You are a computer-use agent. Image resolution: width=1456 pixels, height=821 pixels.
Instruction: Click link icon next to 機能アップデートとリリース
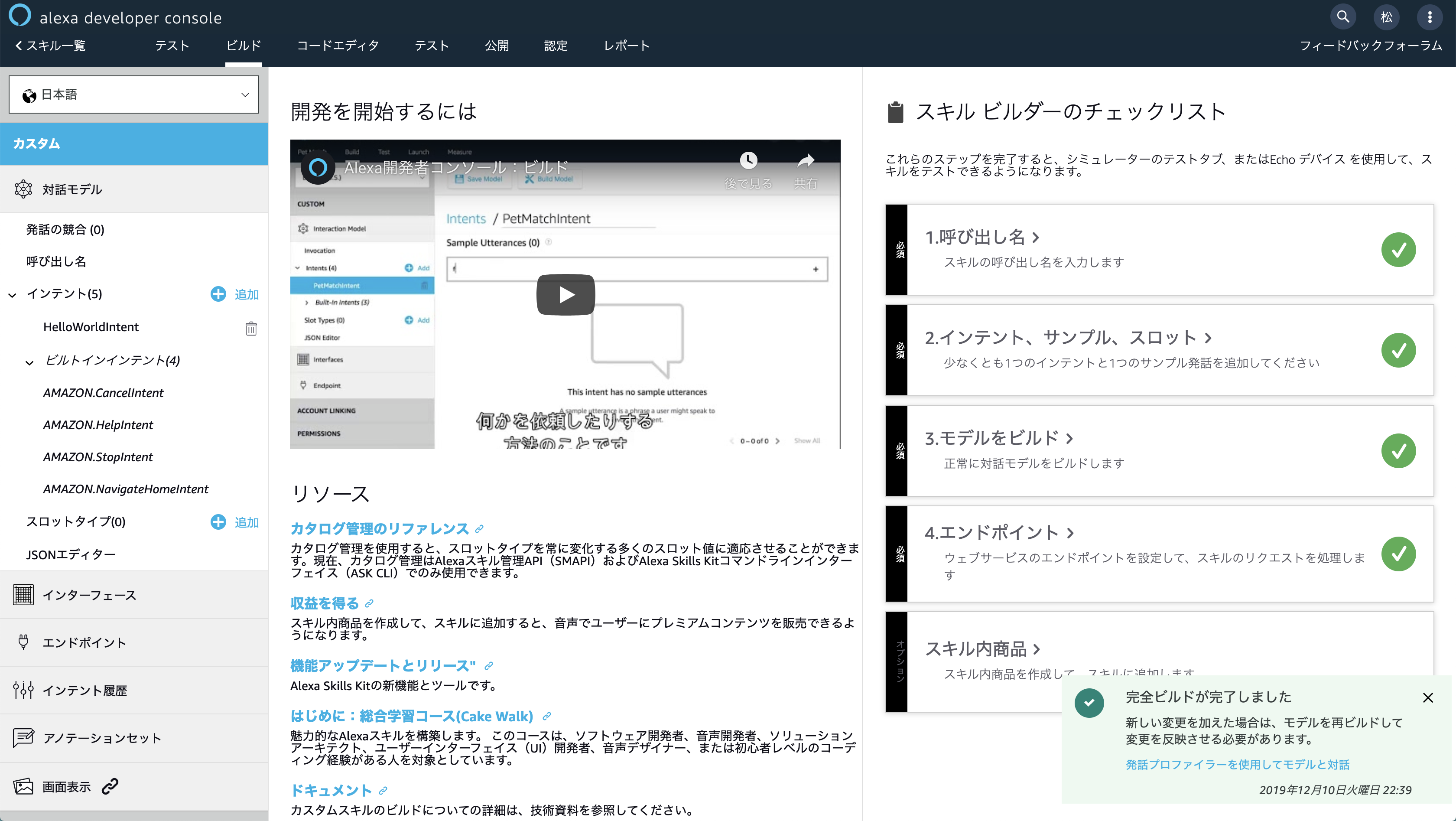click(489, 665)
